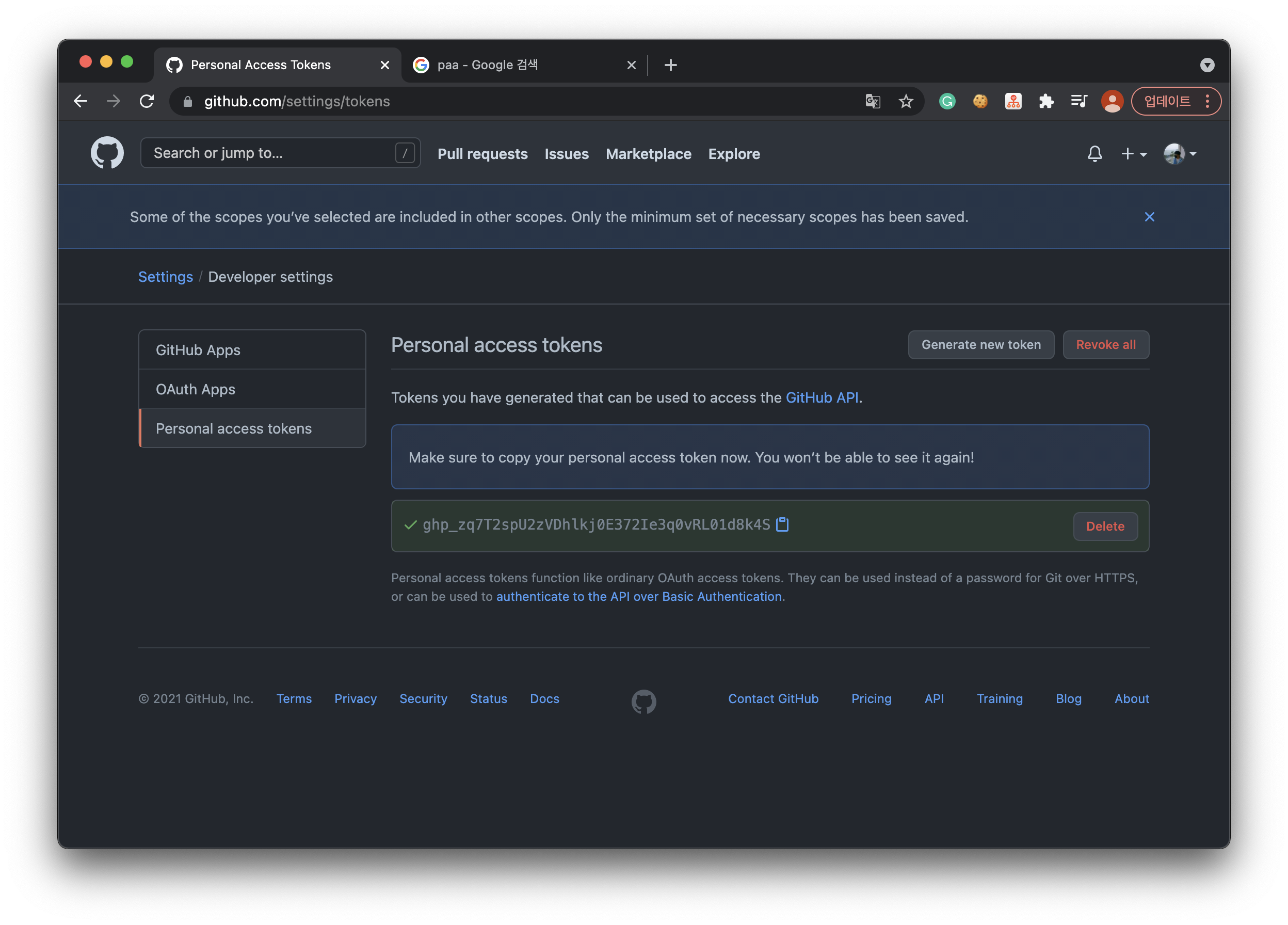Click the green window zoom button
The height and width of the screenshot is (925, 1288).
[x=126, y=61]
